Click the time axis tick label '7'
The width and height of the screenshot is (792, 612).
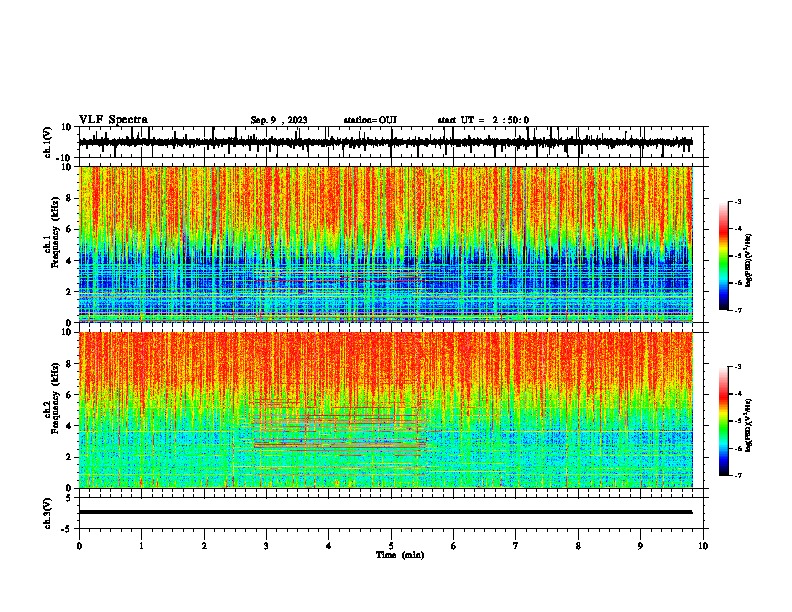tap(516, 546)
